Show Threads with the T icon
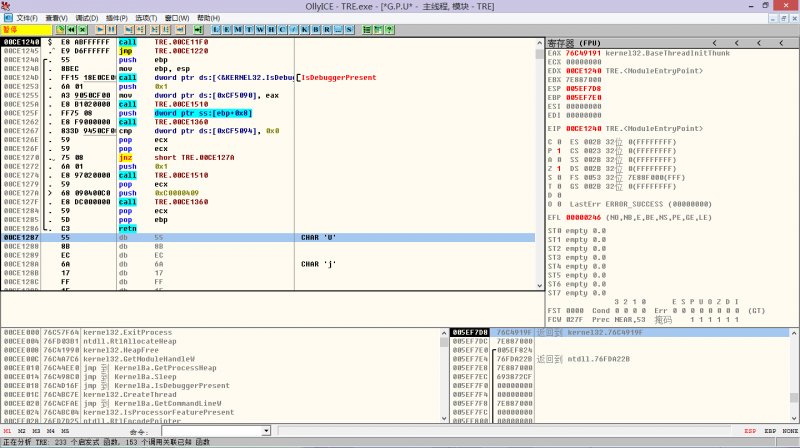 (249, 30)
